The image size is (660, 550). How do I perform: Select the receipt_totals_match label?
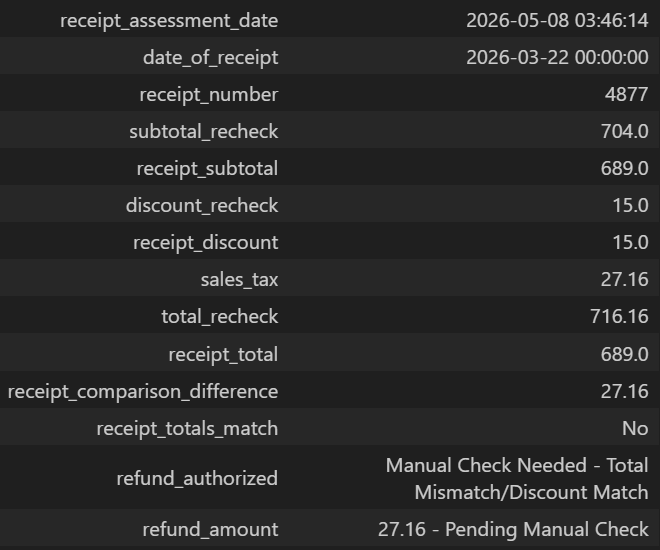point(187,429)
